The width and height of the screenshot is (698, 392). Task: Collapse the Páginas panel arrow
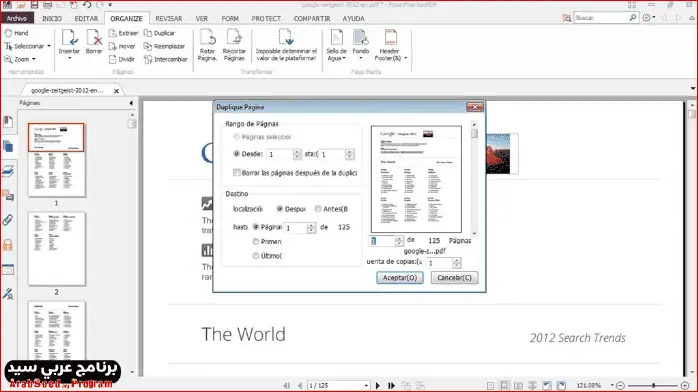pos(131,103)
